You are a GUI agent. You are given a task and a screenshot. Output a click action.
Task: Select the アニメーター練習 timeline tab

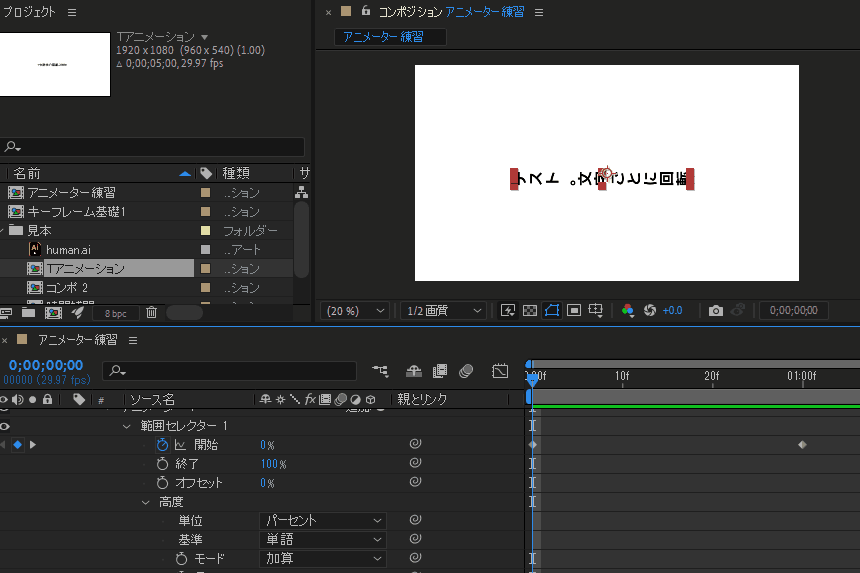pos(77,340)
